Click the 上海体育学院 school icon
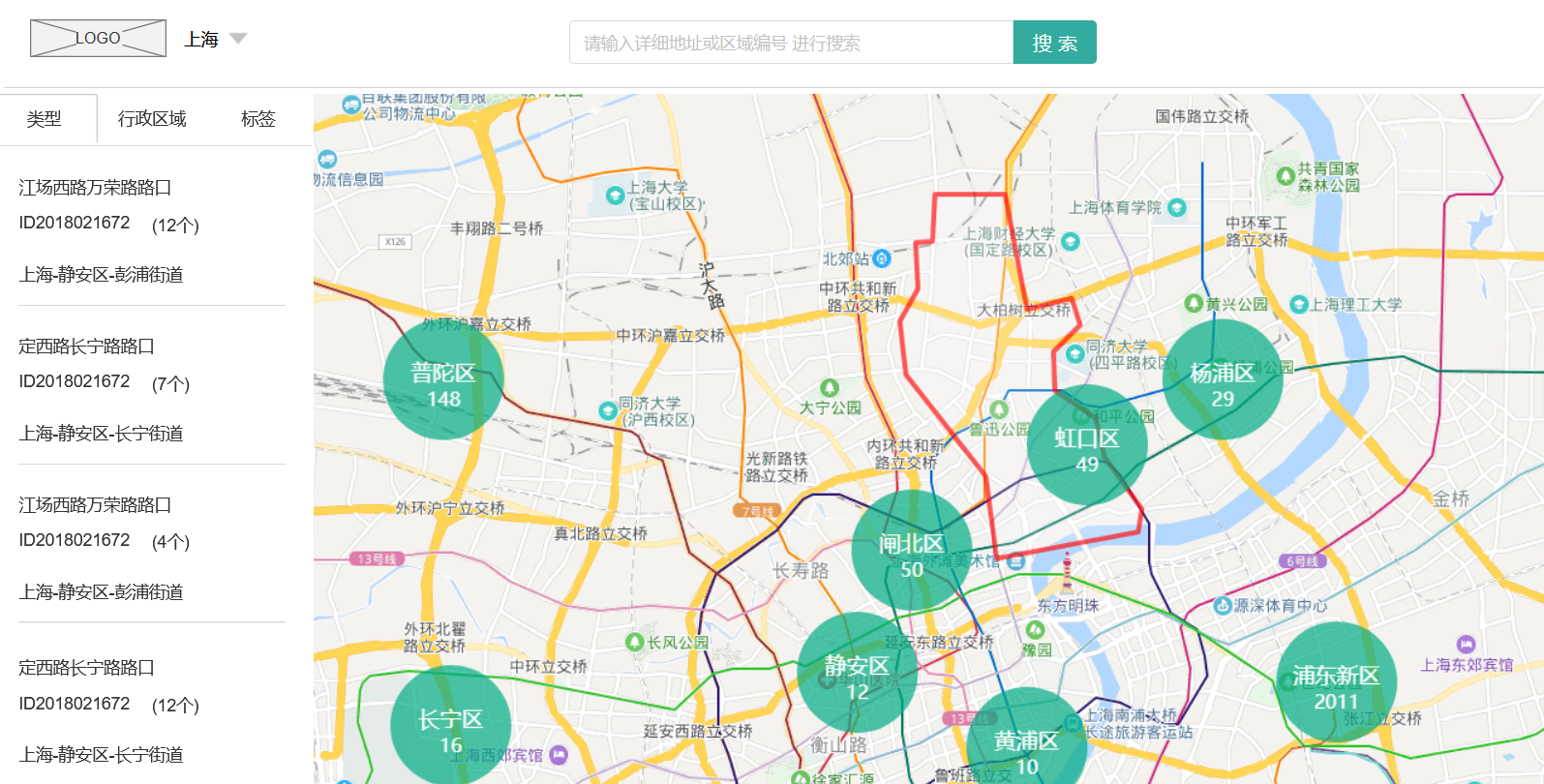This screenshot has height=784, width=1544. [x=1177, y=207]
